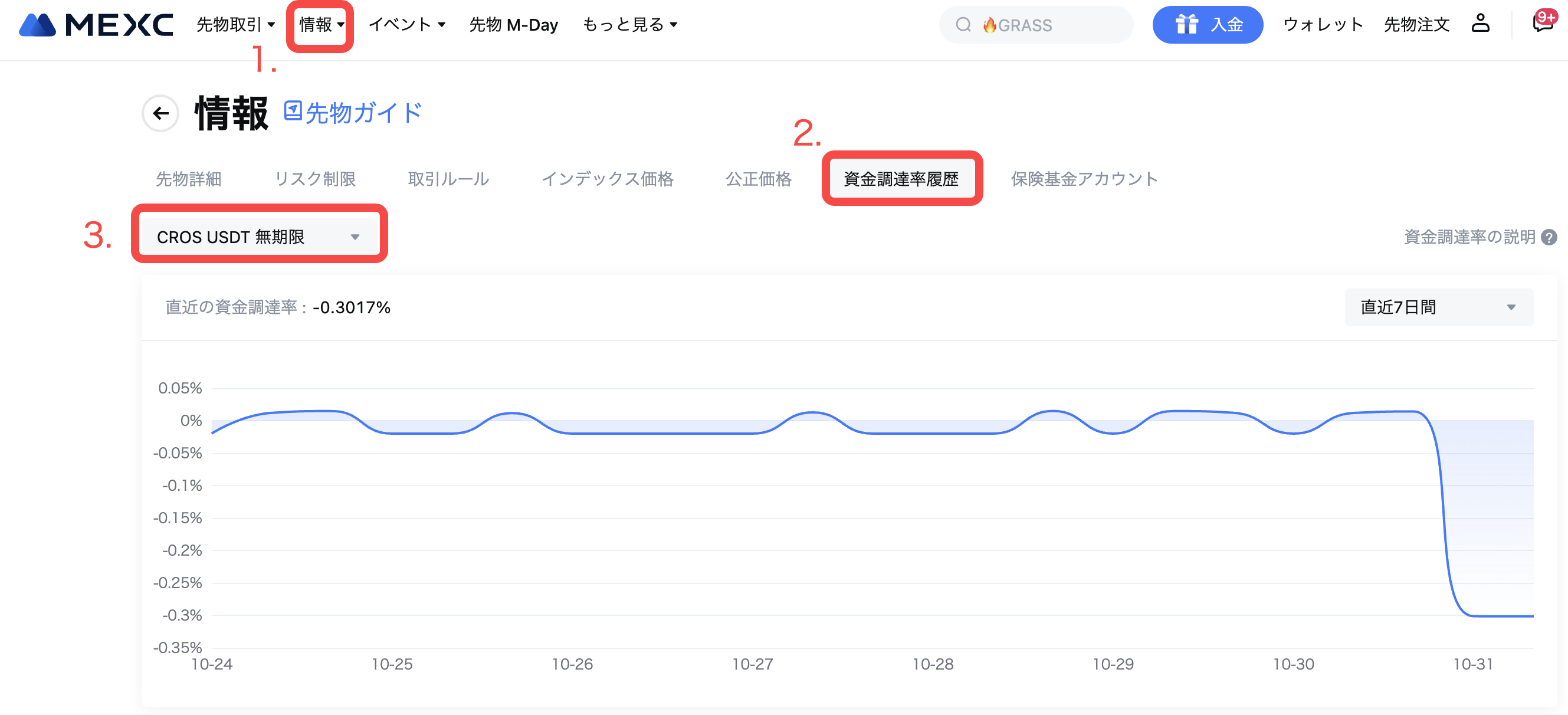
Task: Select the 保険基金アカウント tab
Action: click(x=1084, y=179)
